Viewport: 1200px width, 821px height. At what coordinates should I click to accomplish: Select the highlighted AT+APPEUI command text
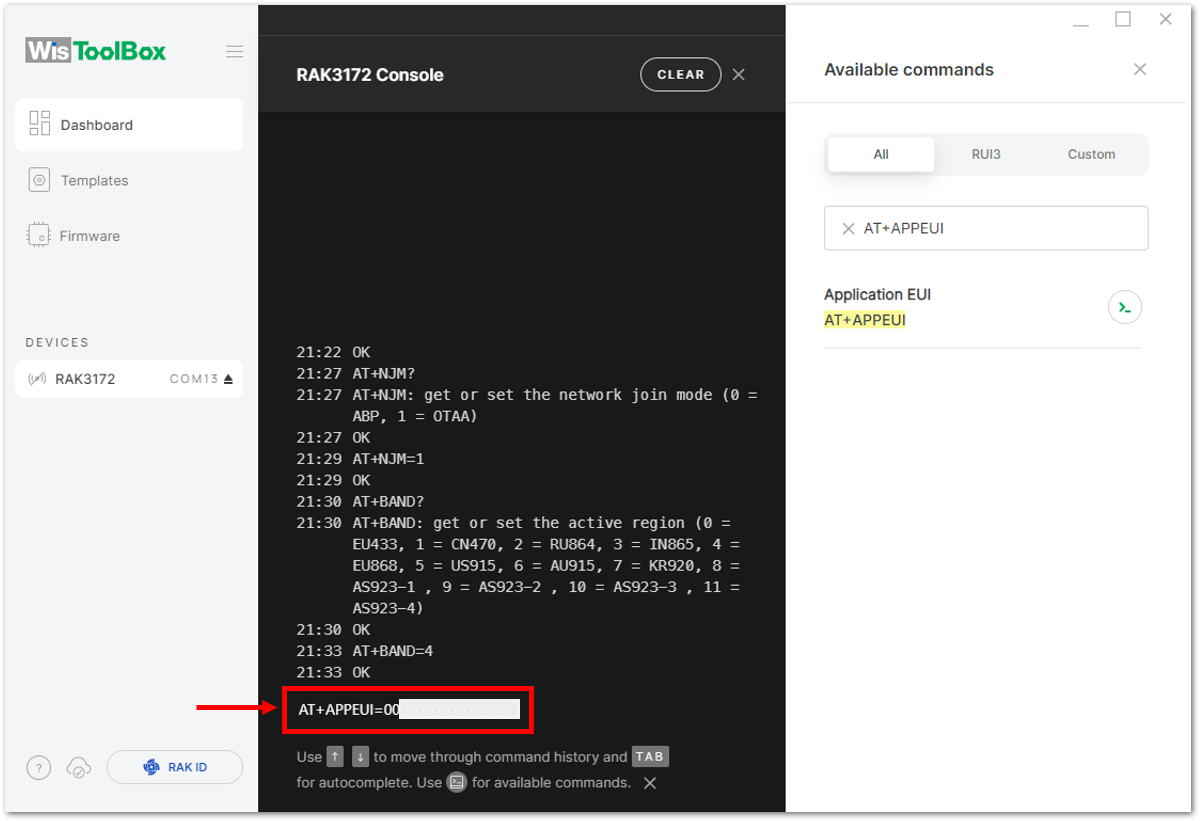(865, 320)
